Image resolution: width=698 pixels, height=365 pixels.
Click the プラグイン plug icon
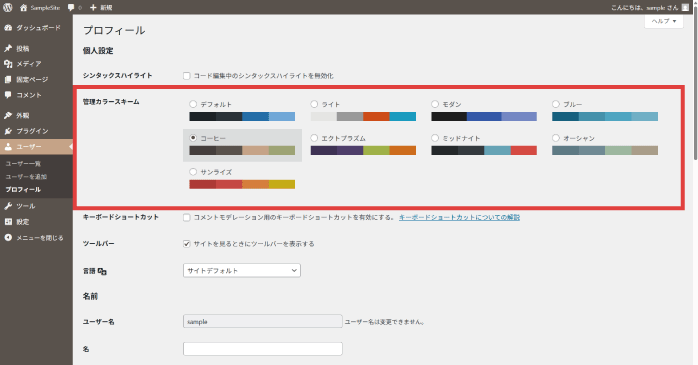point(8,131)
